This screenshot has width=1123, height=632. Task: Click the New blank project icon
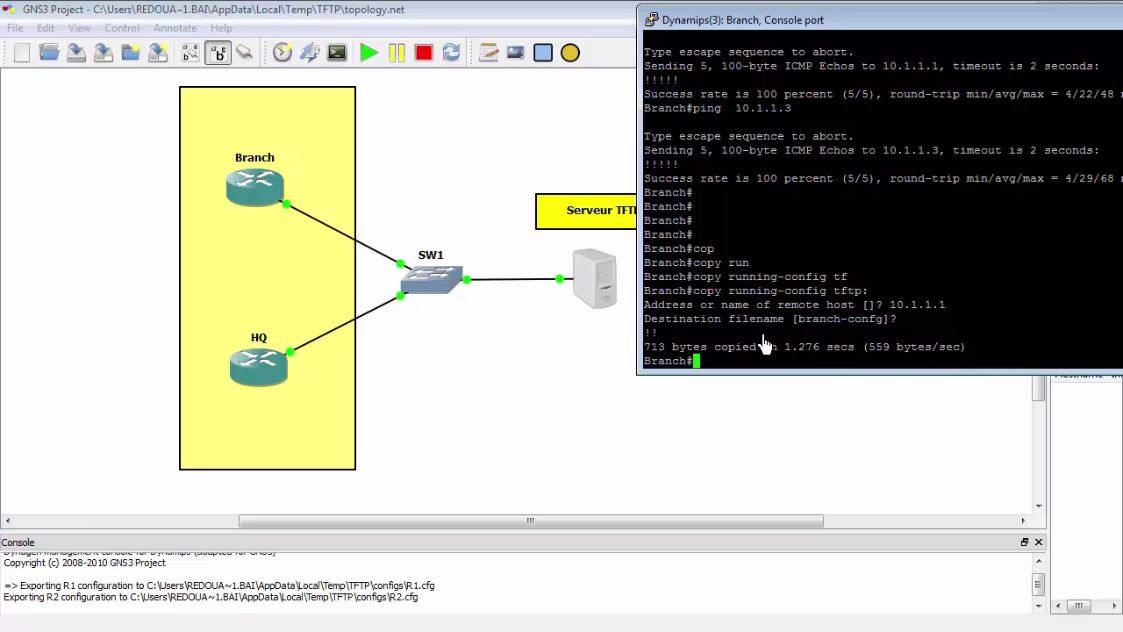21,52
